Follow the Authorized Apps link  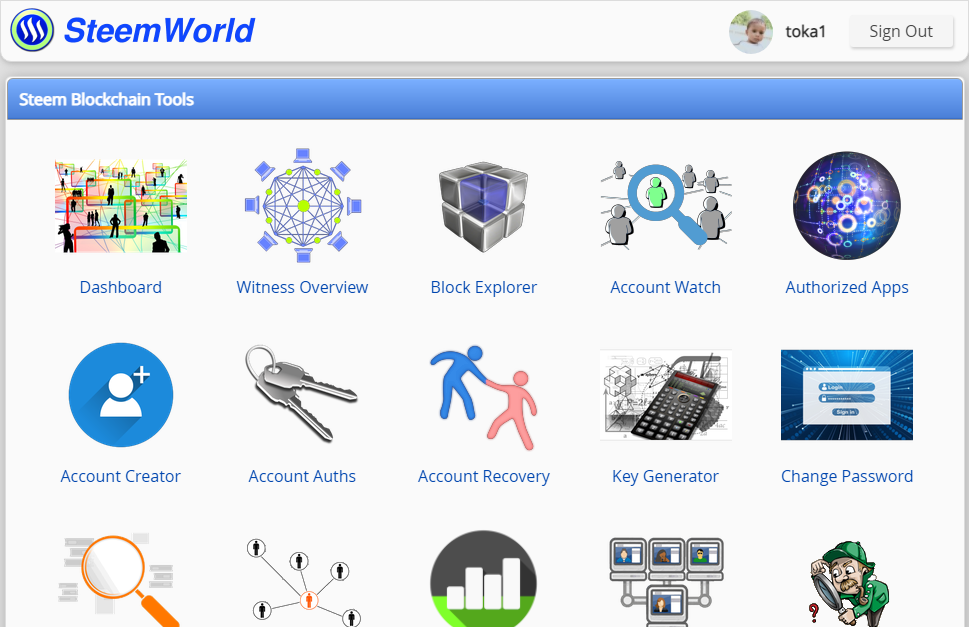[x=847, y=288]
